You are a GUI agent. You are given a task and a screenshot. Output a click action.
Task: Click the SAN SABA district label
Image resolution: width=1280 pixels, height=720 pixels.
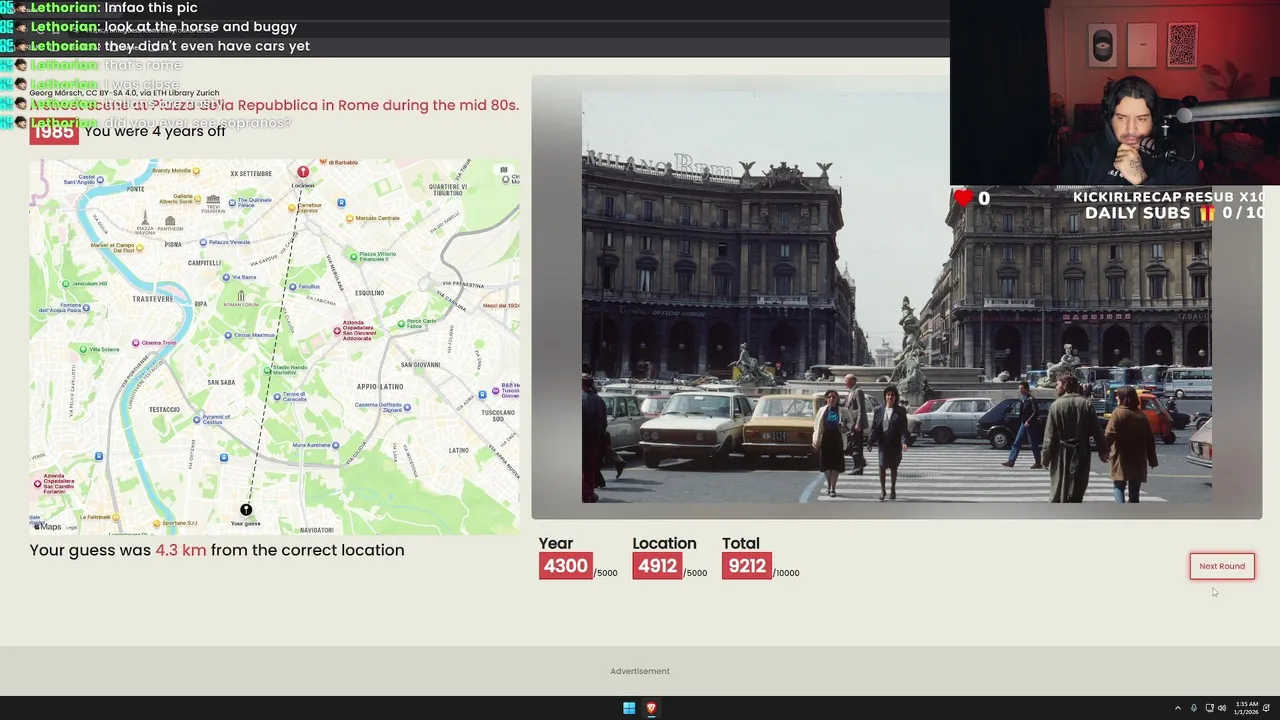221,382
